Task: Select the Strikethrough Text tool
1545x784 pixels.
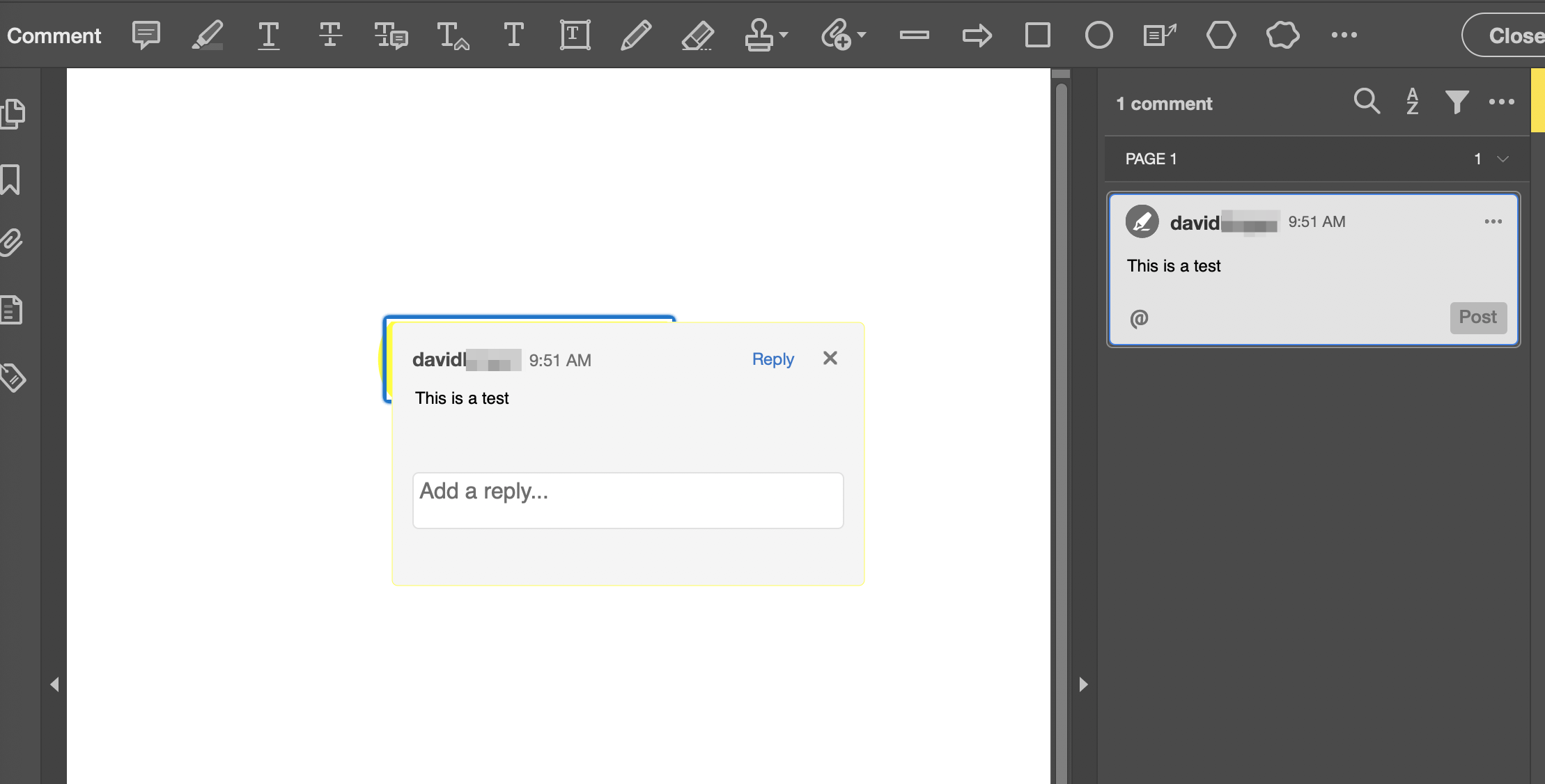Action: point(329,35)
